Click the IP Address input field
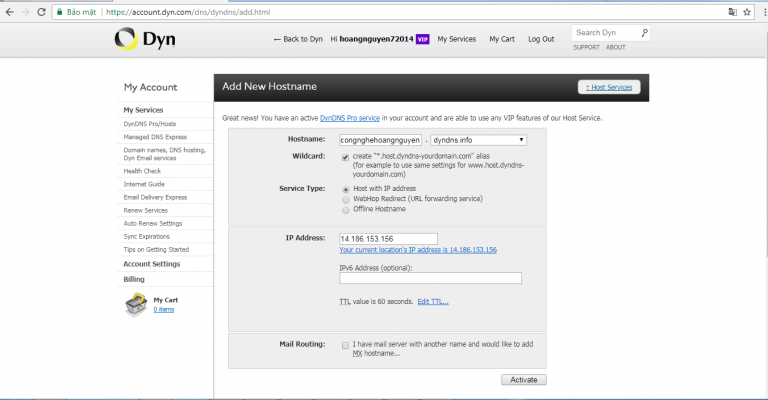Image resolution: width=768 pixels, height=400 pixels. [381, 237]
